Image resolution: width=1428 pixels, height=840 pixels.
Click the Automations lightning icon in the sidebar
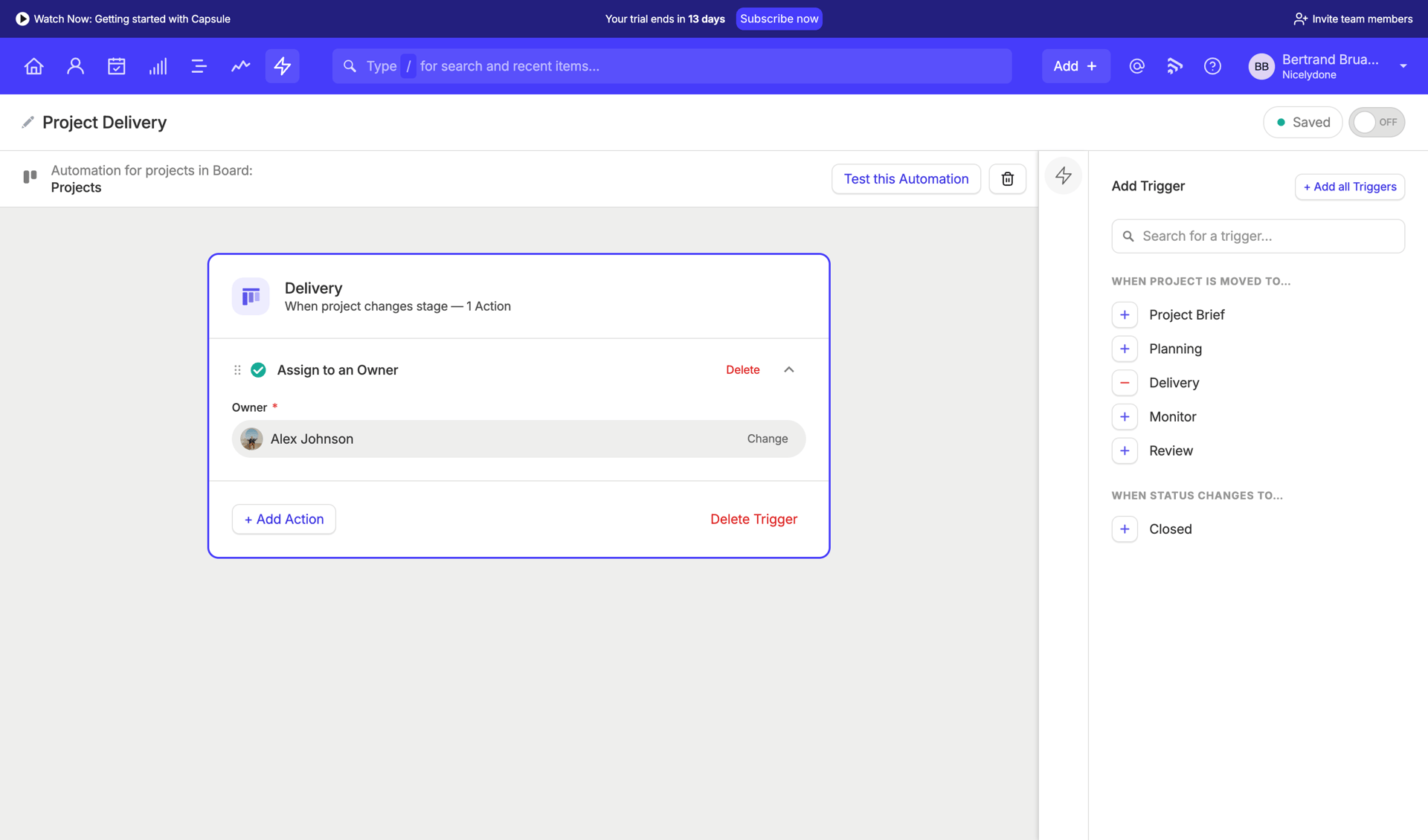(x=1063, y=175)
